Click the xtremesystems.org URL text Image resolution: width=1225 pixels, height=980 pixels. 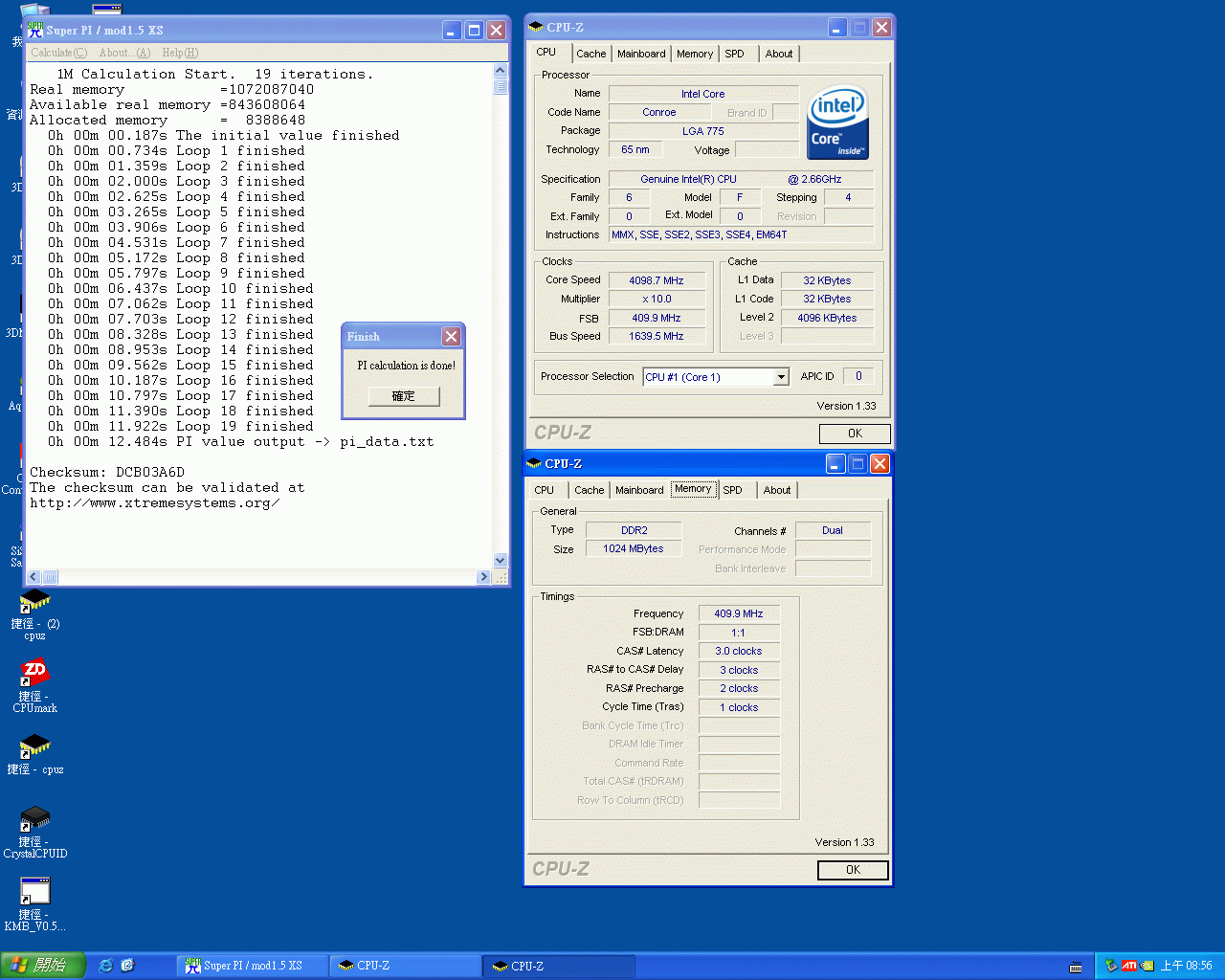coord(154,502)
